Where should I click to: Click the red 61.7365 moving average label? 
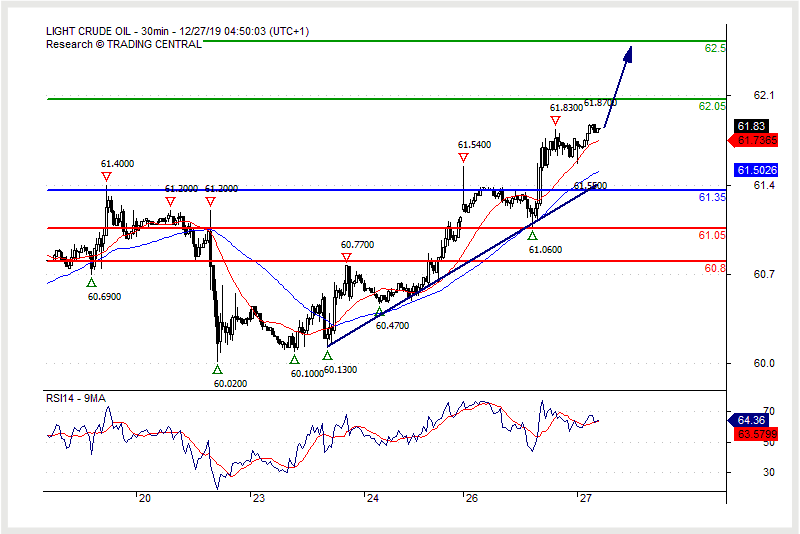(753, 140)
